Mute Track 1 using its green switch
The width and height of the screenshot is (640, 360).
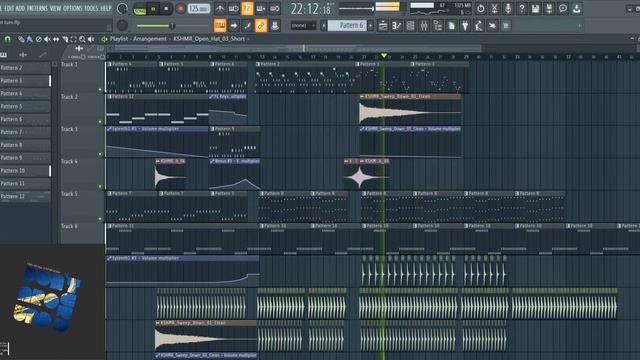tap(100, 89)
